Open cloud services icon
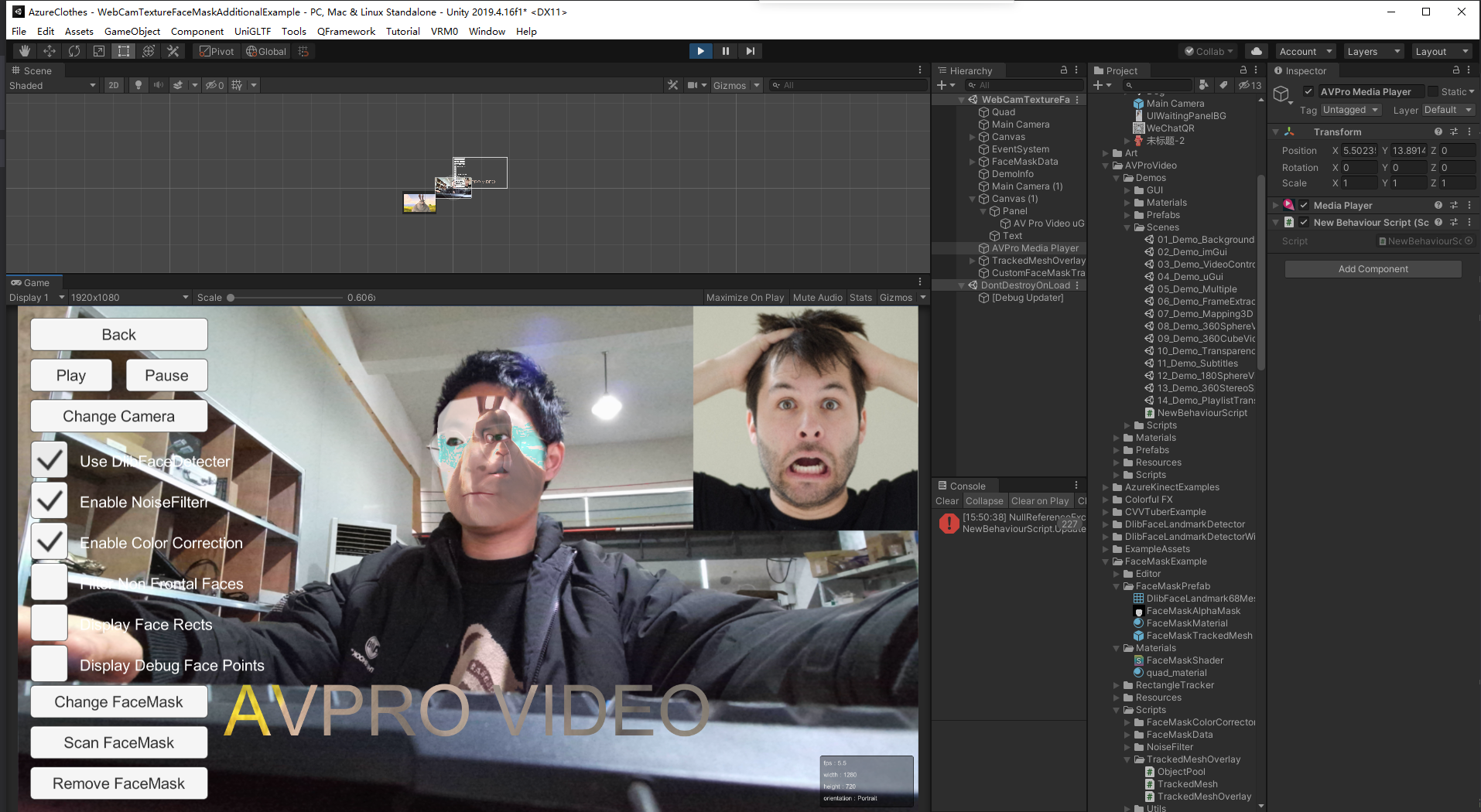The image size is (1481, 812). click(x=1257, y=51)
